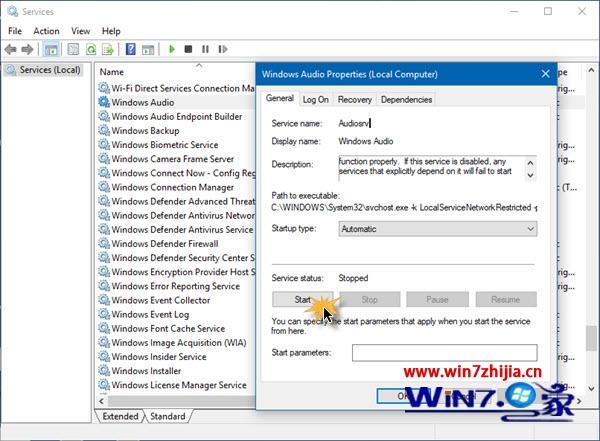Click the Service name Audiosrv field
This screenshot has height=441, width=600.
(355, 123)
